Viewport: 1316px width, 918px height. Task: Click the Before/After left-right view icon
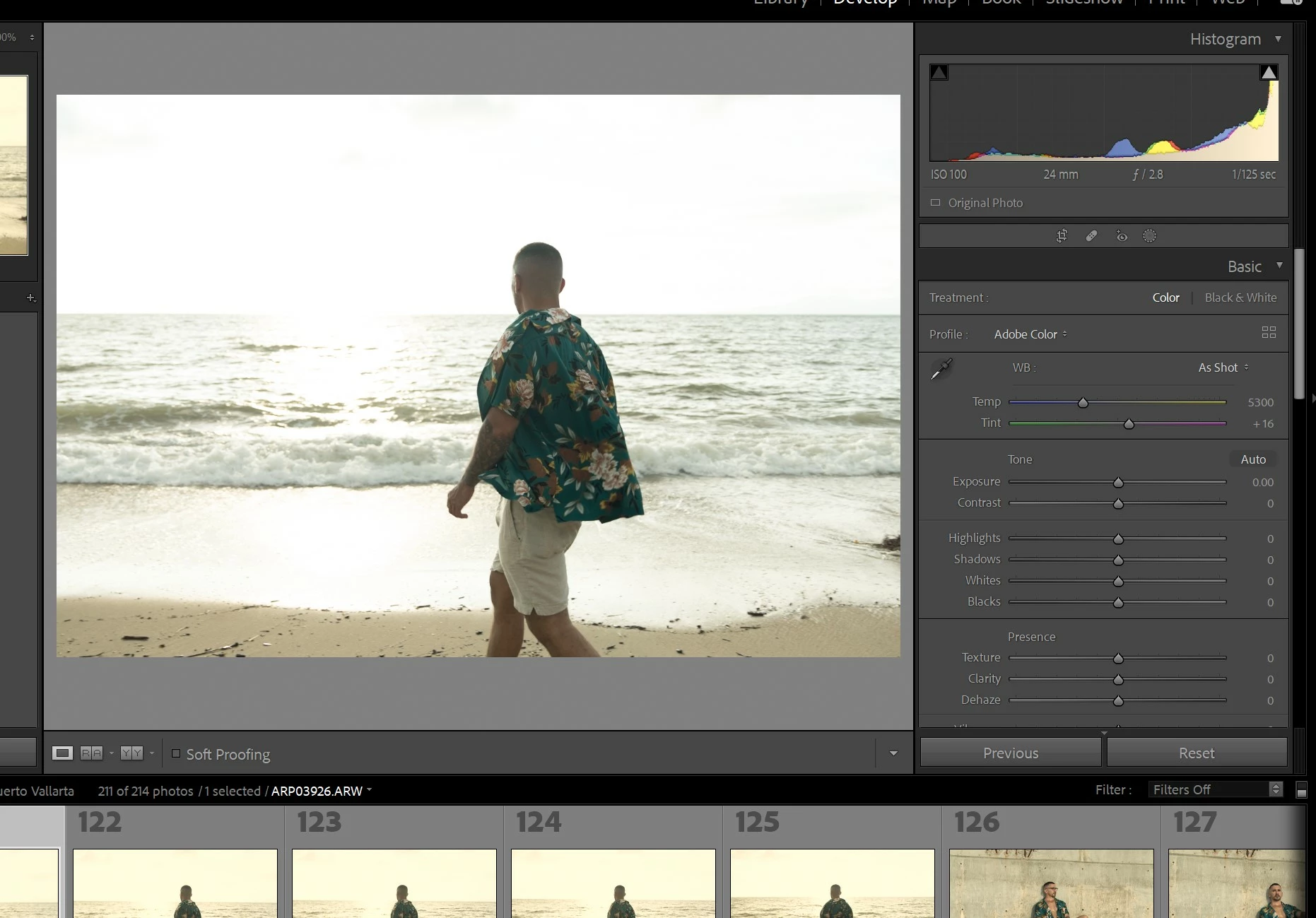coord(91,753)
